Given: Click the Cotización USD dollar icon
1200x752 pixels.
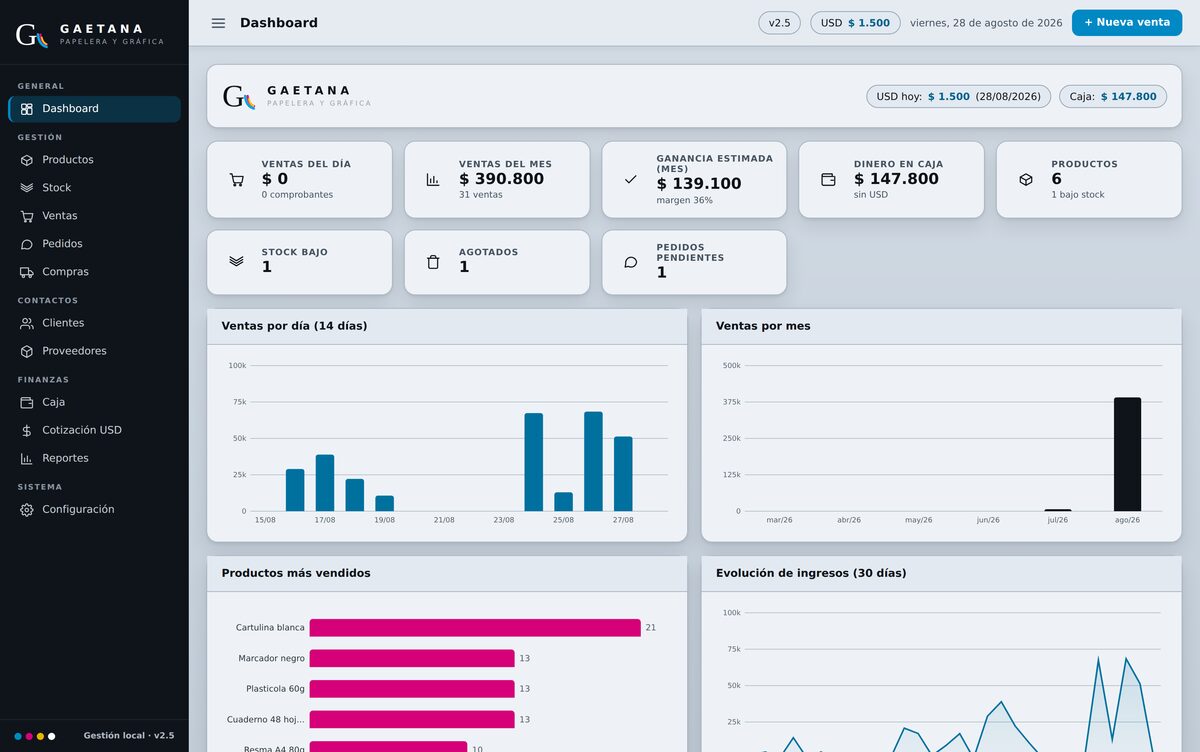Looking at the screenshot, I should click(27, 430).
